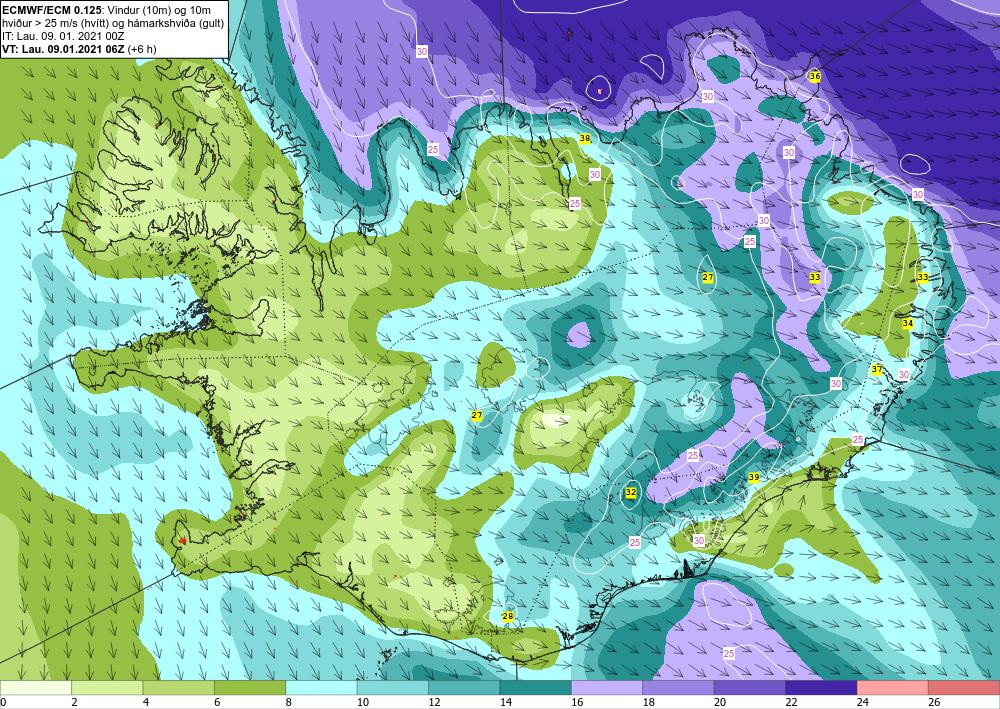Click the yellow gust label 34
1000x709 pixels.
[908, 323]
